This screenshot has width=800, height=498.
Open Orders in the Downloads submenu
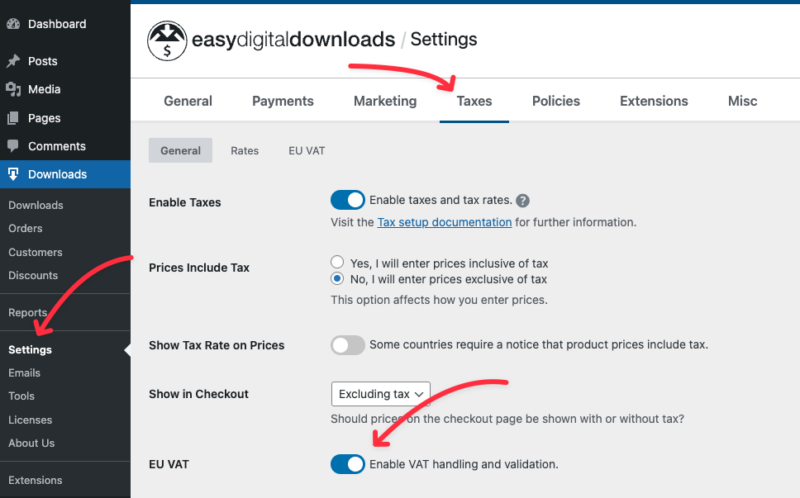coord(25,229)
